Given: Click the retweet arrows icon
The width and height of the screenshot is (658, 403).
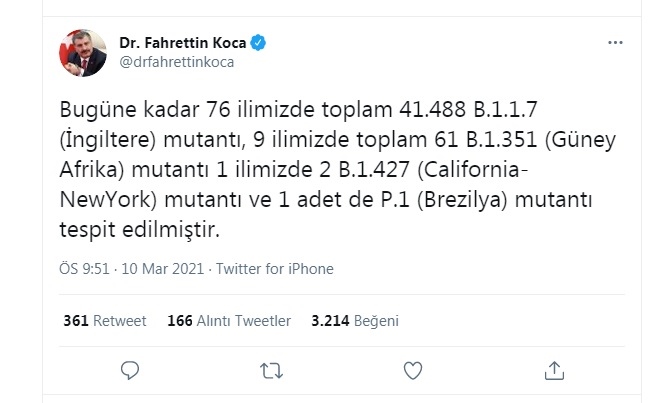Looking at the screenshot, I should [270, 372].
